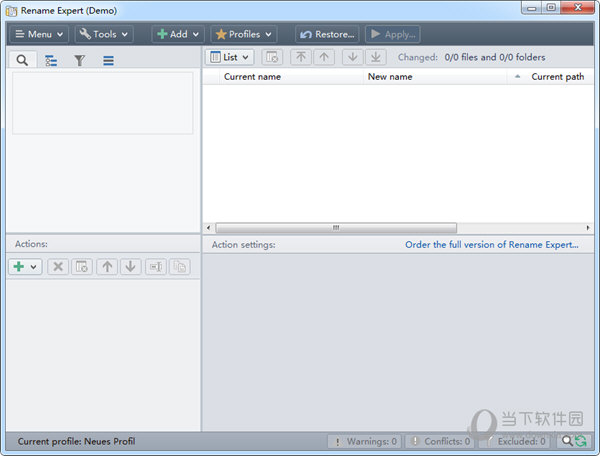Switch to the list lines tab

click(x=108, y=60)
